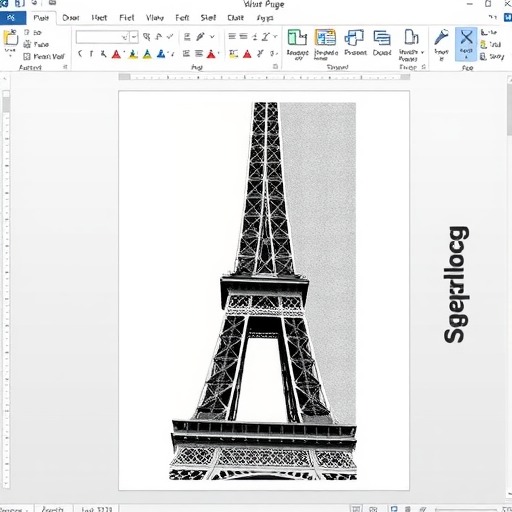Toggle the highlighted blue X crop tool

466,44
